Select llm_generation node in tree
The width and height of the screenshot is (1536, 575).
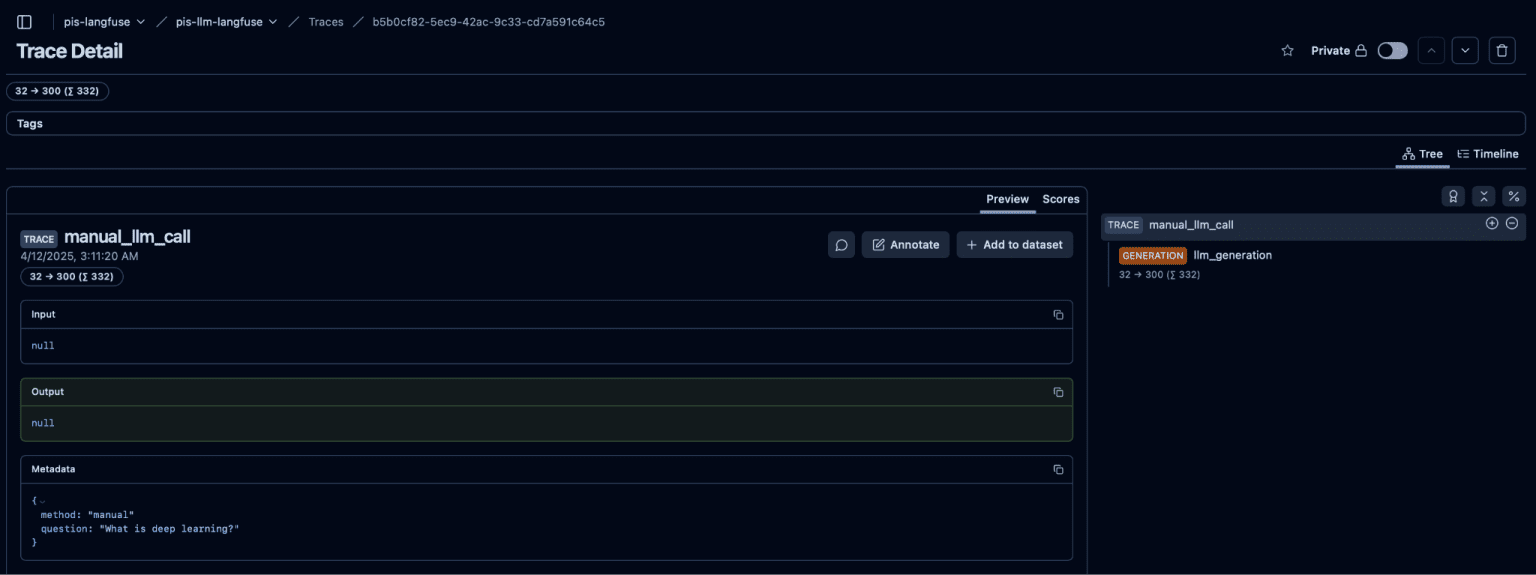click(1233, 255)
